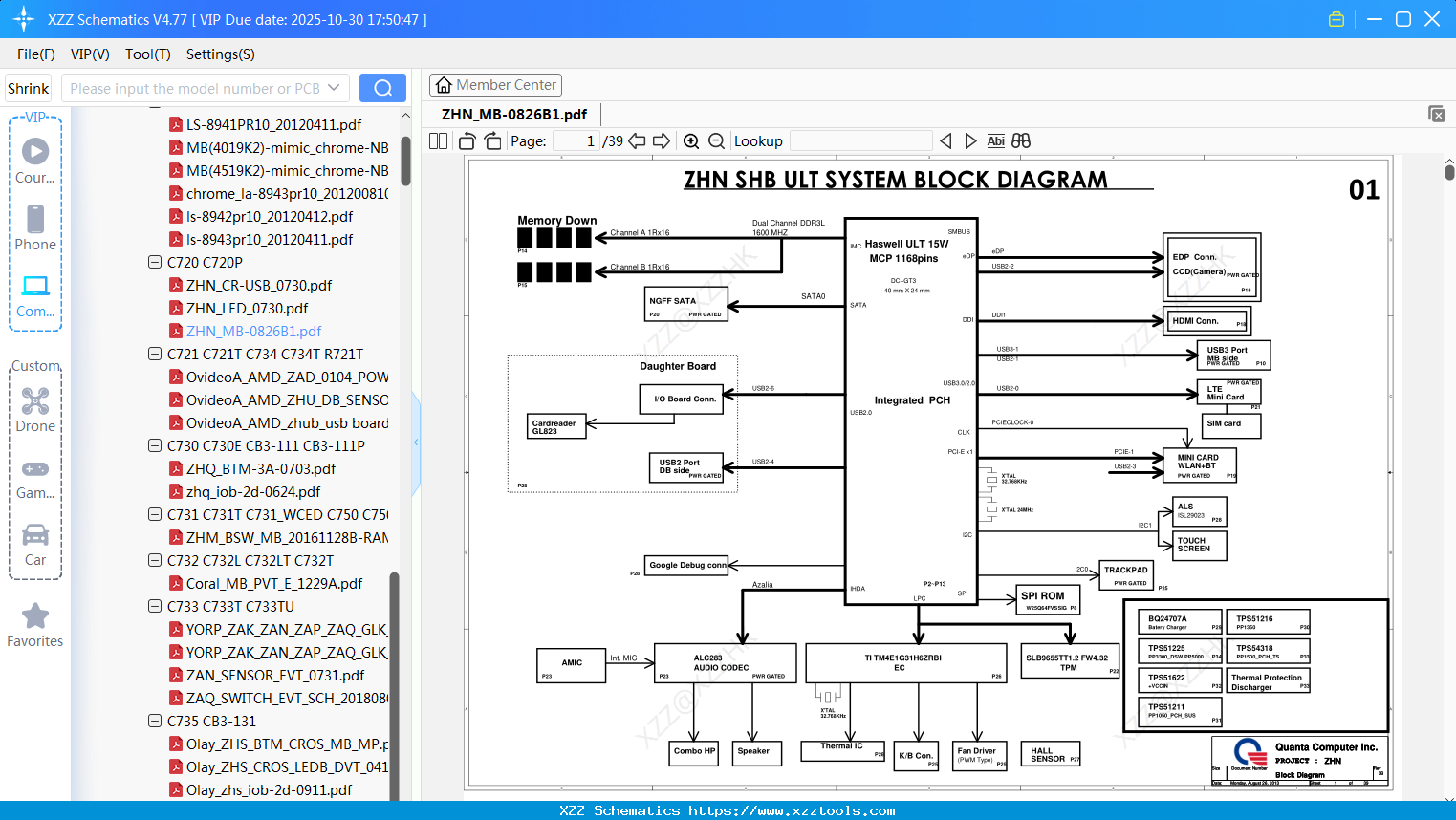
Task: Click the PDF icon beside ZHQ_BTM-3A-0703.pdf
Action: click(x=176, y=468)
